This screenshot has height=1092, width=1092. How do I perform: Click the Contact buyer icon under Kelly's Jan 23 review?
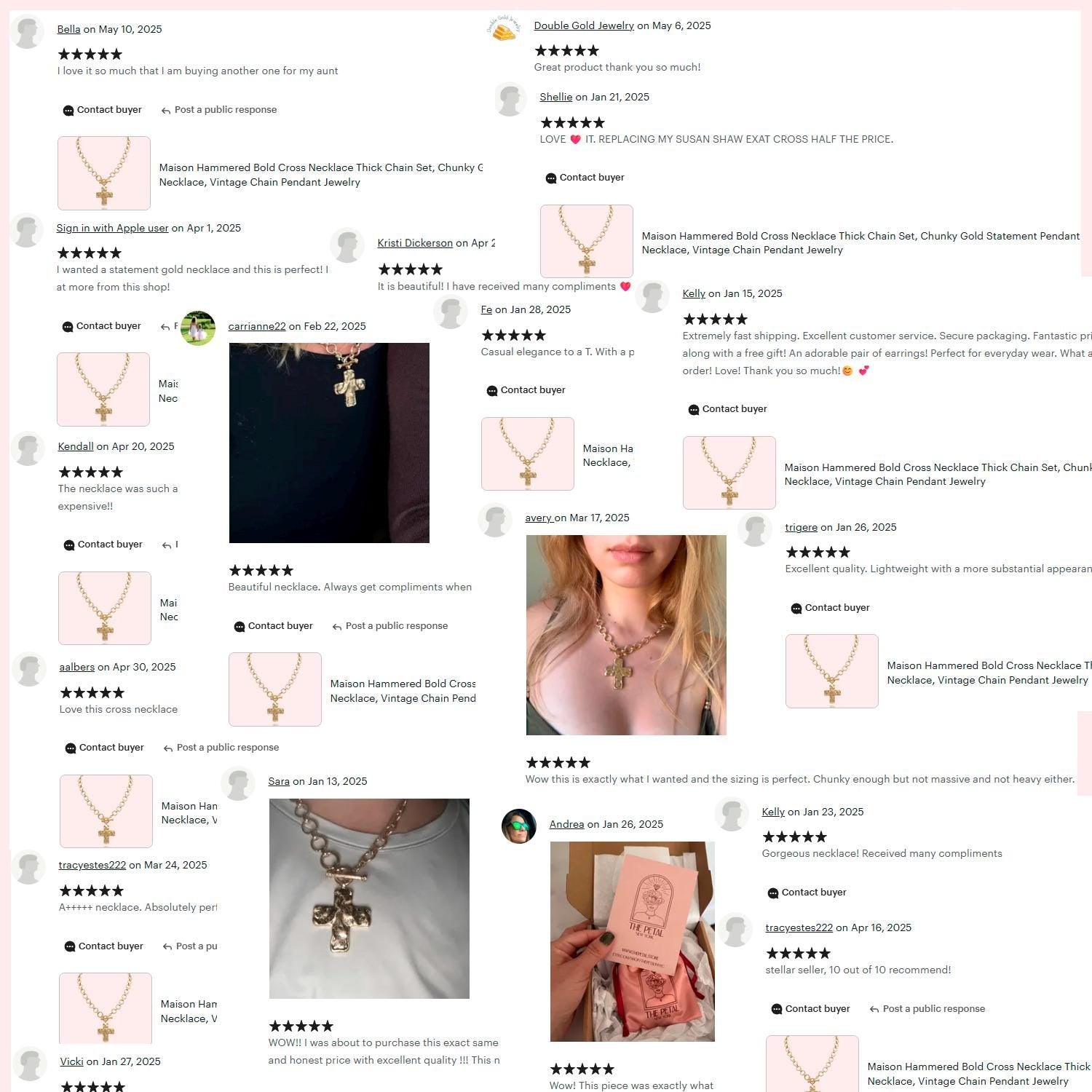pyautogui.click(x=773, y=893)
